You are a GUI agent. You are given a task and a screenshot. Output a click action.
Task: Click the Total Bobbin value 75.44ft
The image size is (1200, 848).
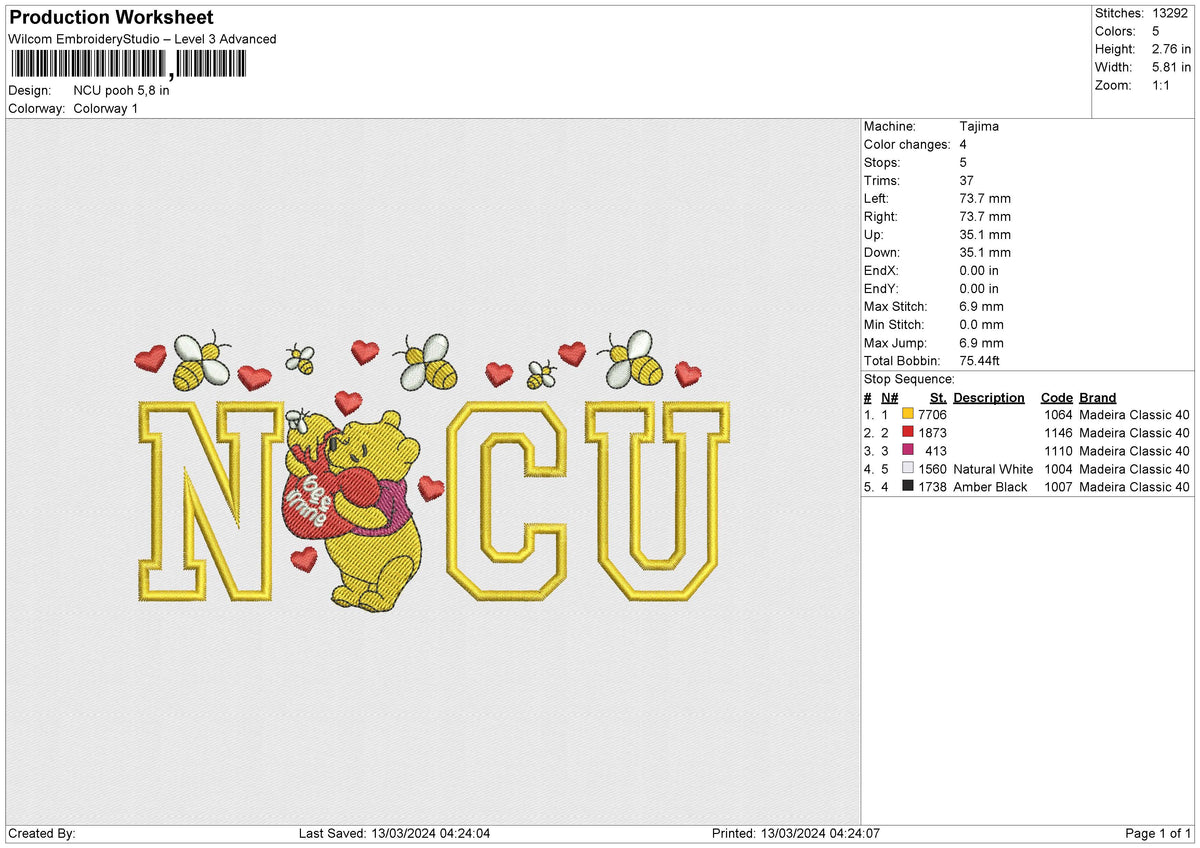[x=980, y=360]
